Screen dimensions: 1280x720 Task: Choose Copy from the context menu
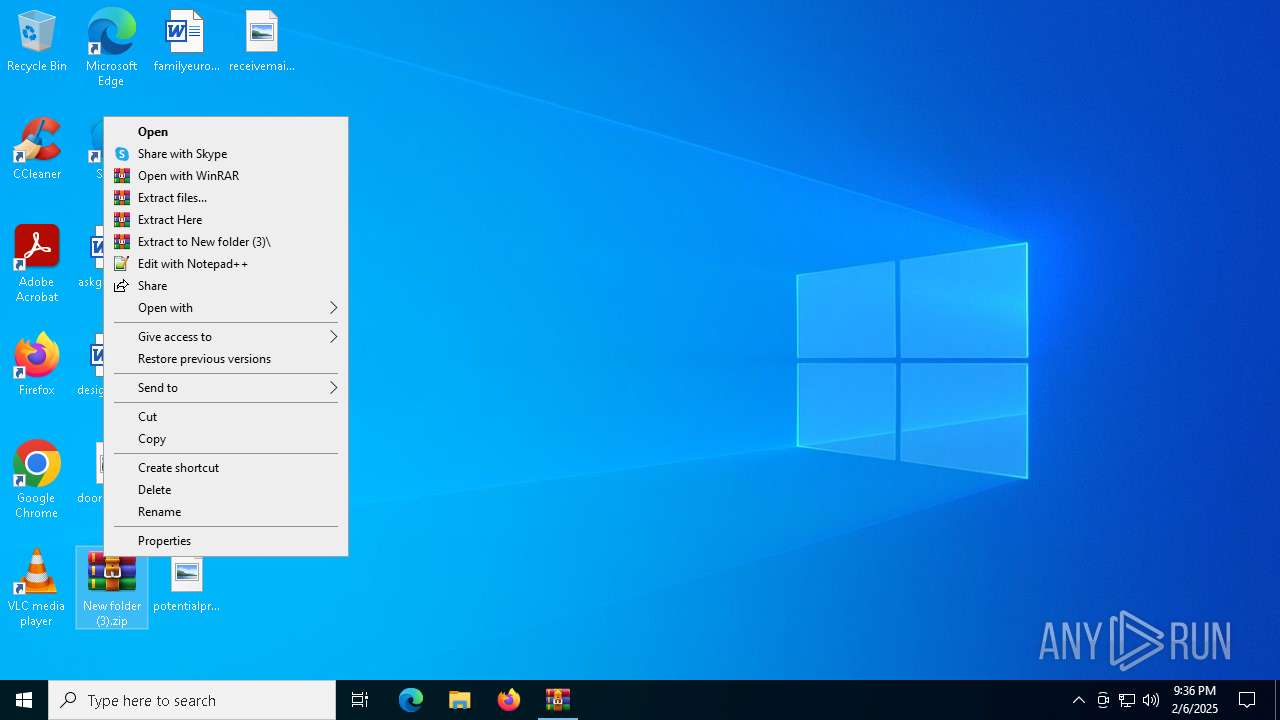pos(226,439)
